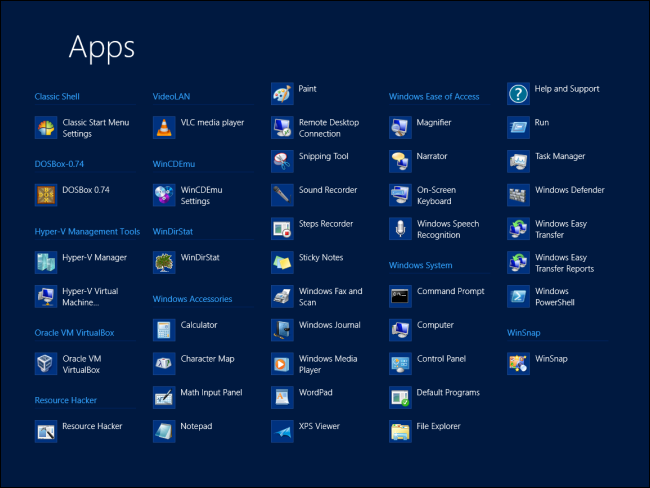Launch DOSBox 0.74 icon
650x488 pixels.
click(x=46, y=195)
